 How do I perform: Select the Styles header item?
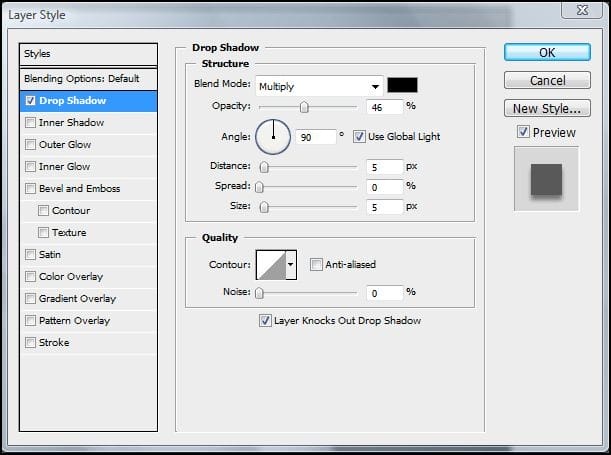click(88, 54)
